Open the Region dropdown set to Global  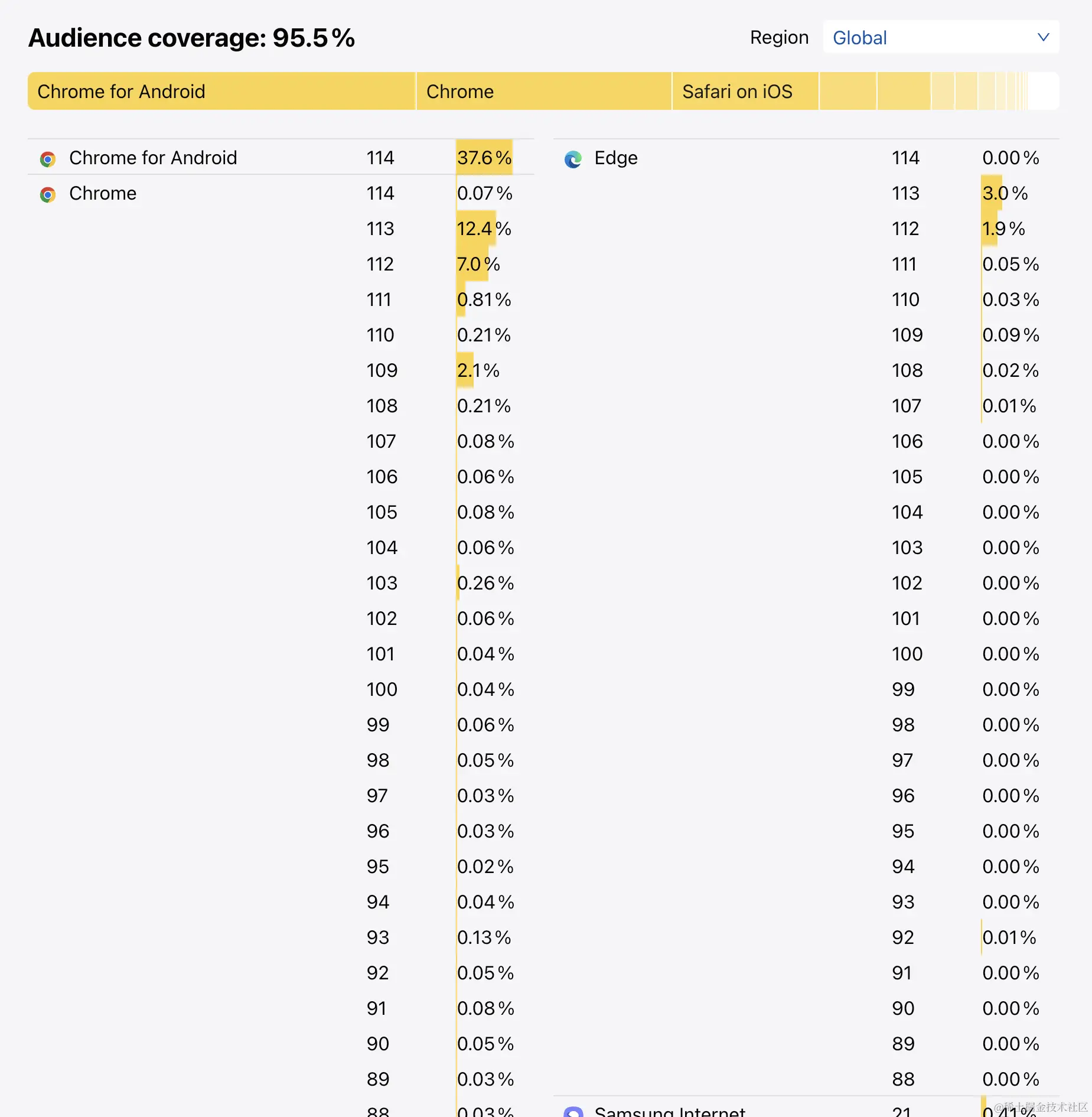[x=940, y=38]
